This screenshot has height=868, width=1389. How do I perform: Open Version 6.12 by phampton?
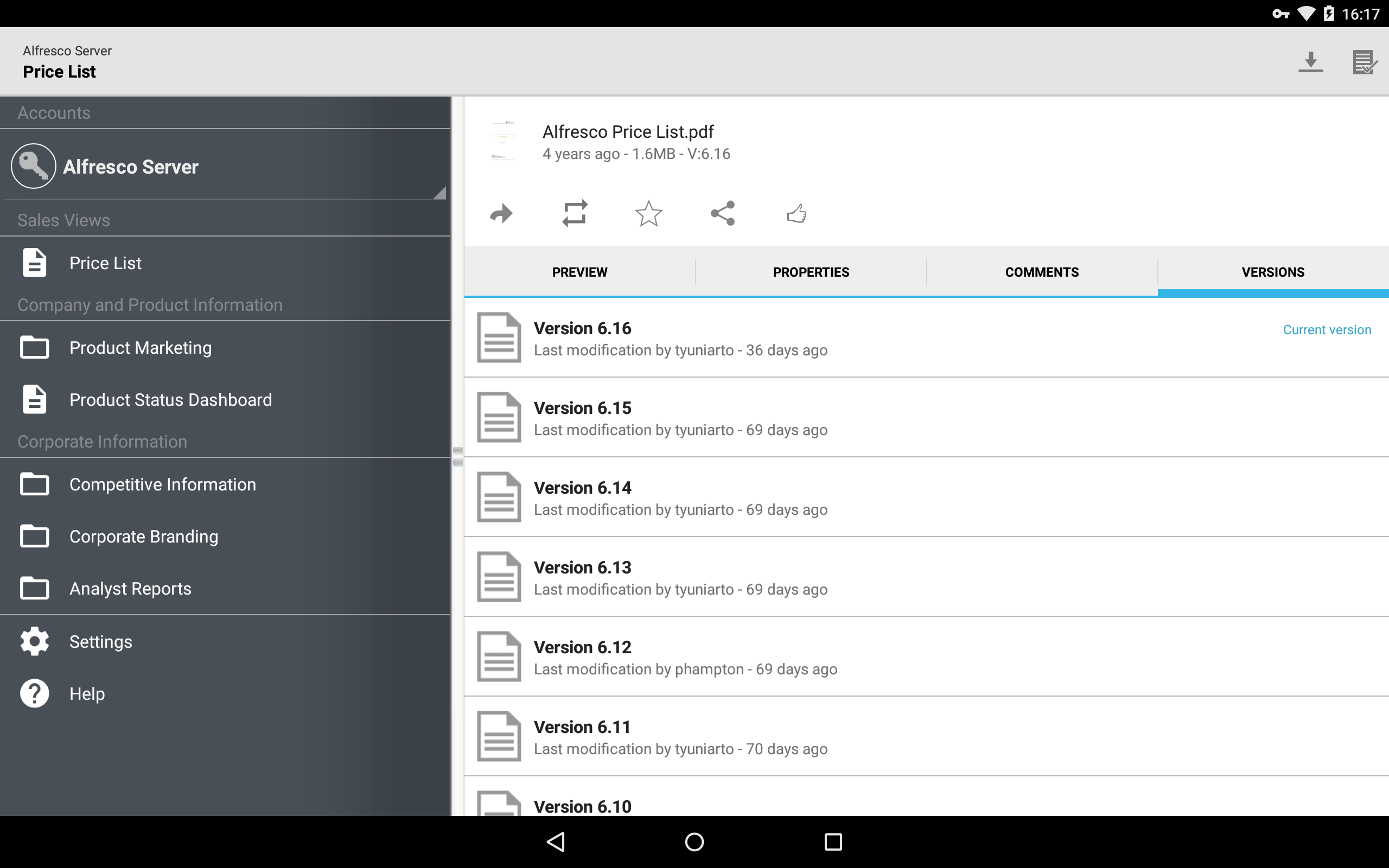926,657
